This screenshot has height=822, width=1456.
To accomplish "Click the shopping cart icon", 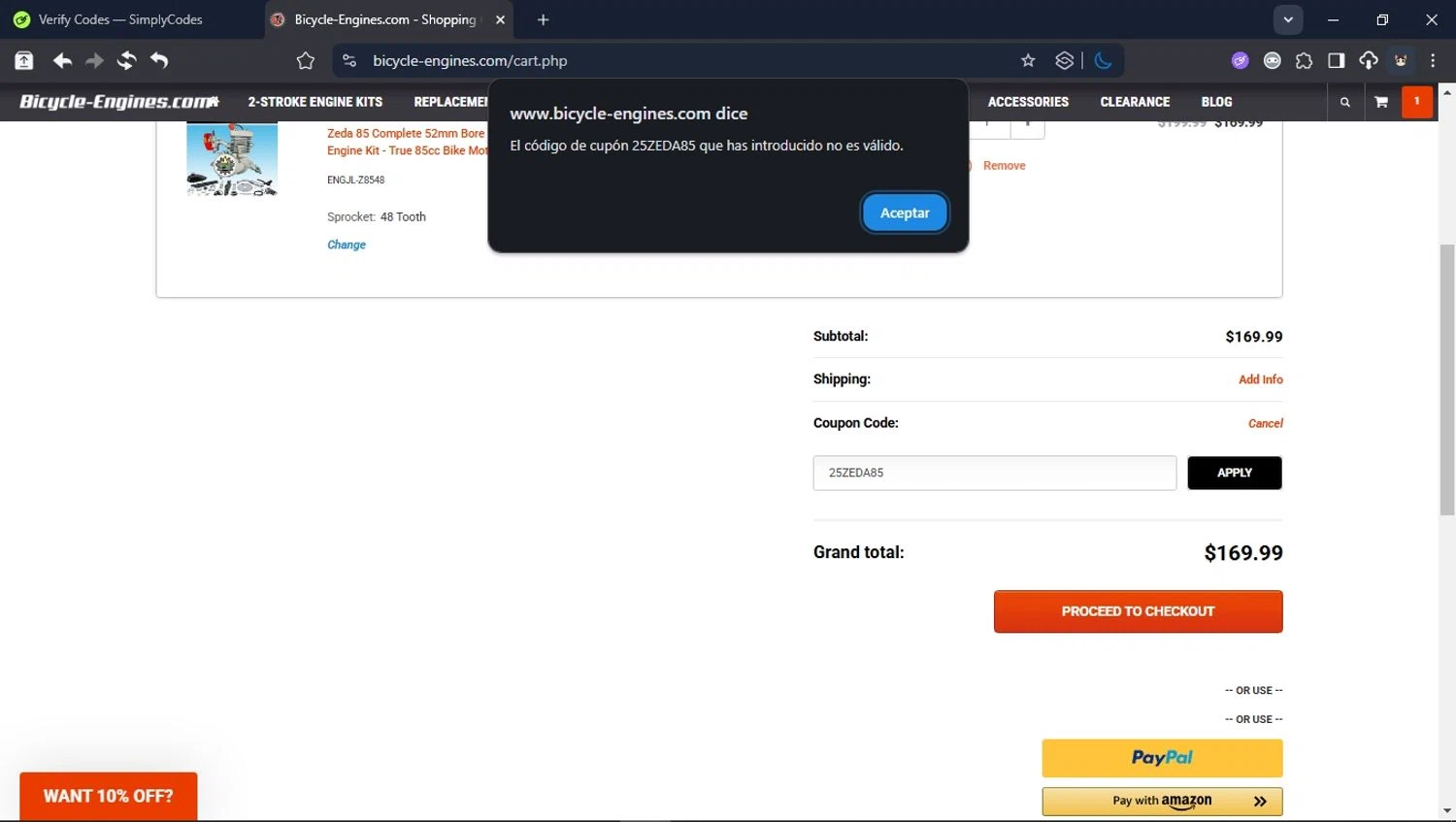I will click(x=1381, y=102).
